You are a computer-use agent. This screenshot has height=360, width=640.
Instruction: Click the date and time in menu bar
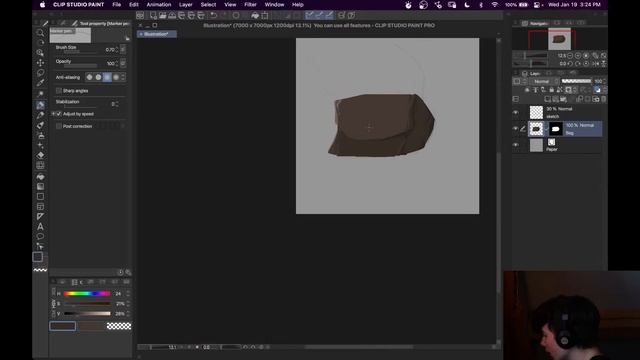tap(574, 4)
